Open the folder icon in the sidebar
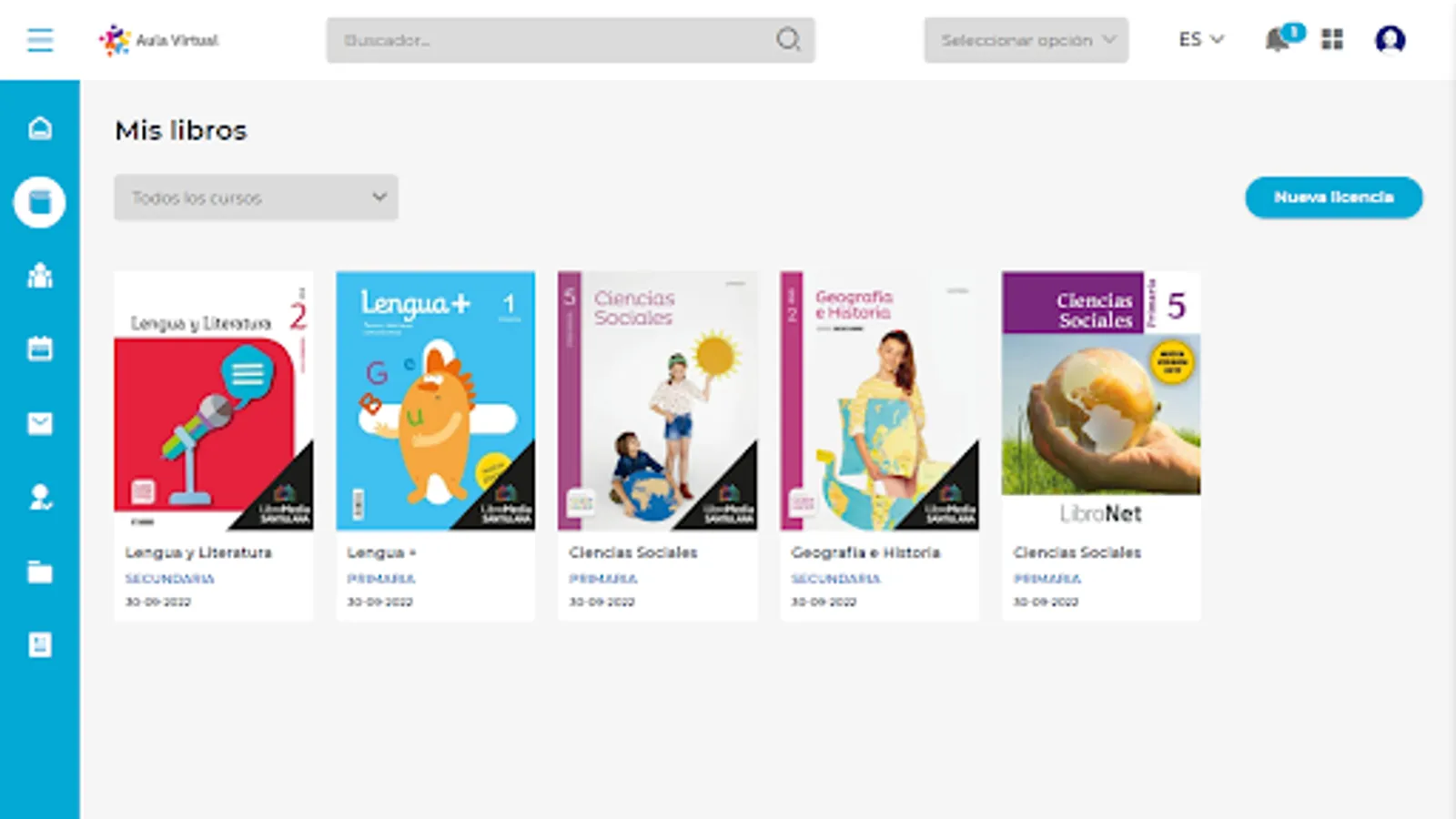The image size is (1456, 819). pyautogui.click(x=40, y=571)
